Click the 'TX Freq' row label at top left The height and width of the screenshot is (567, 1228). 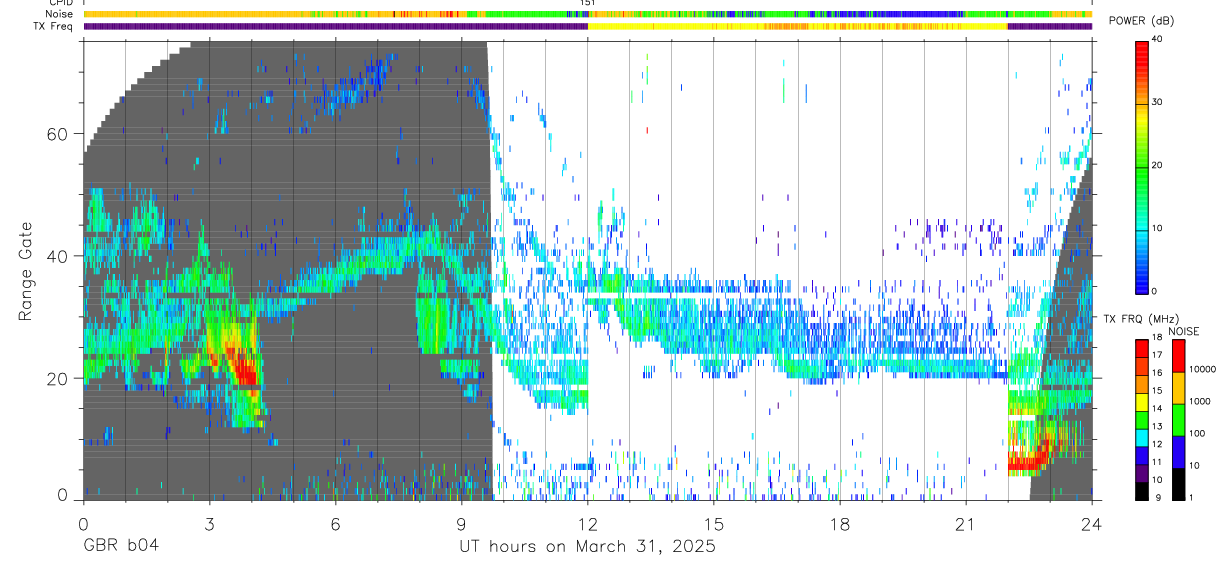coord(54,26)
